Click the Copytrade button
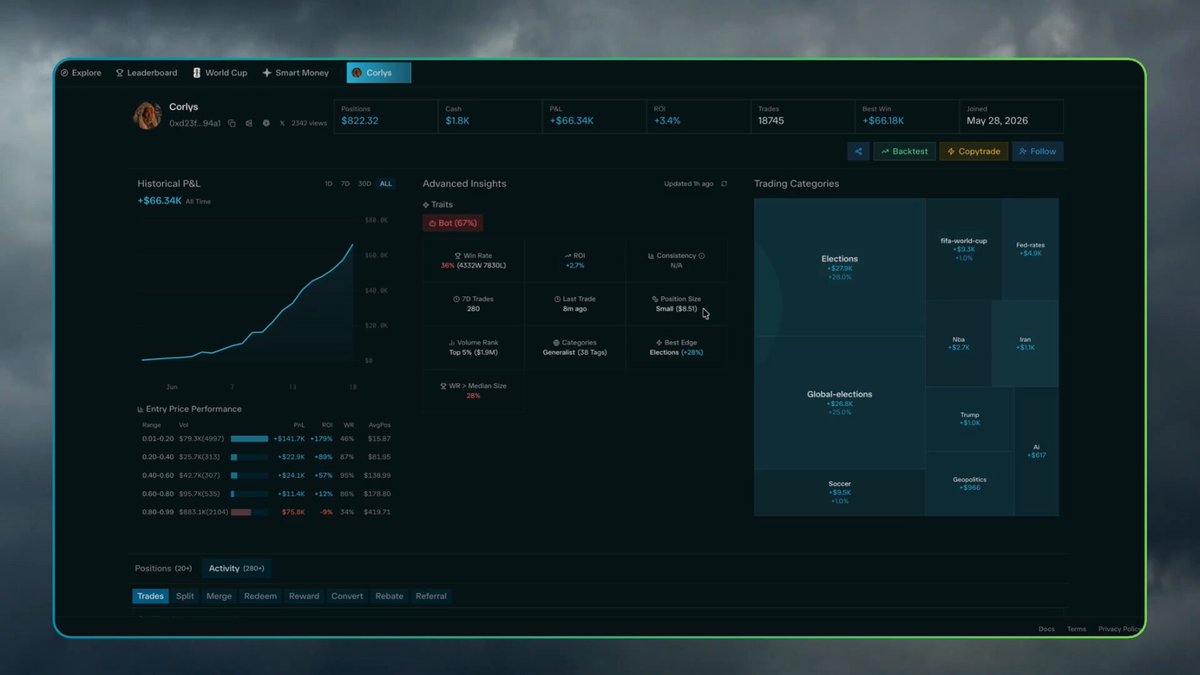The height and width of the screenshot is (675, 1200). [x=973, y=151]
